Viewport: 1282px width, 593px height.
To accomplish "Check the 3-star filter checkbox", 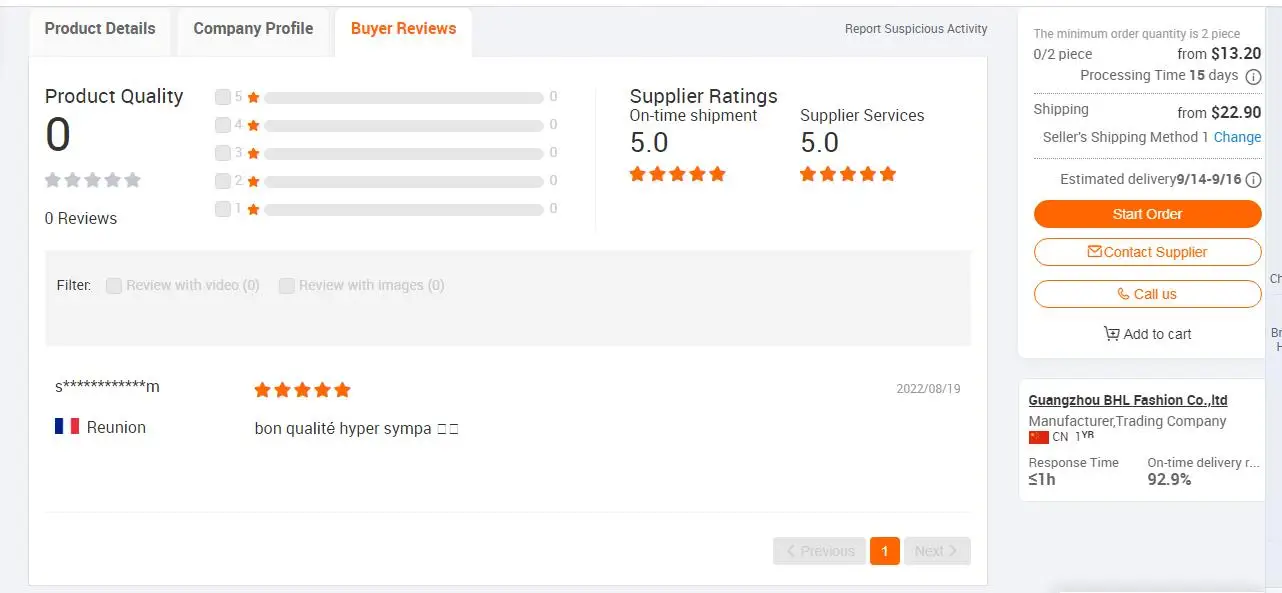I will point(223,153).
